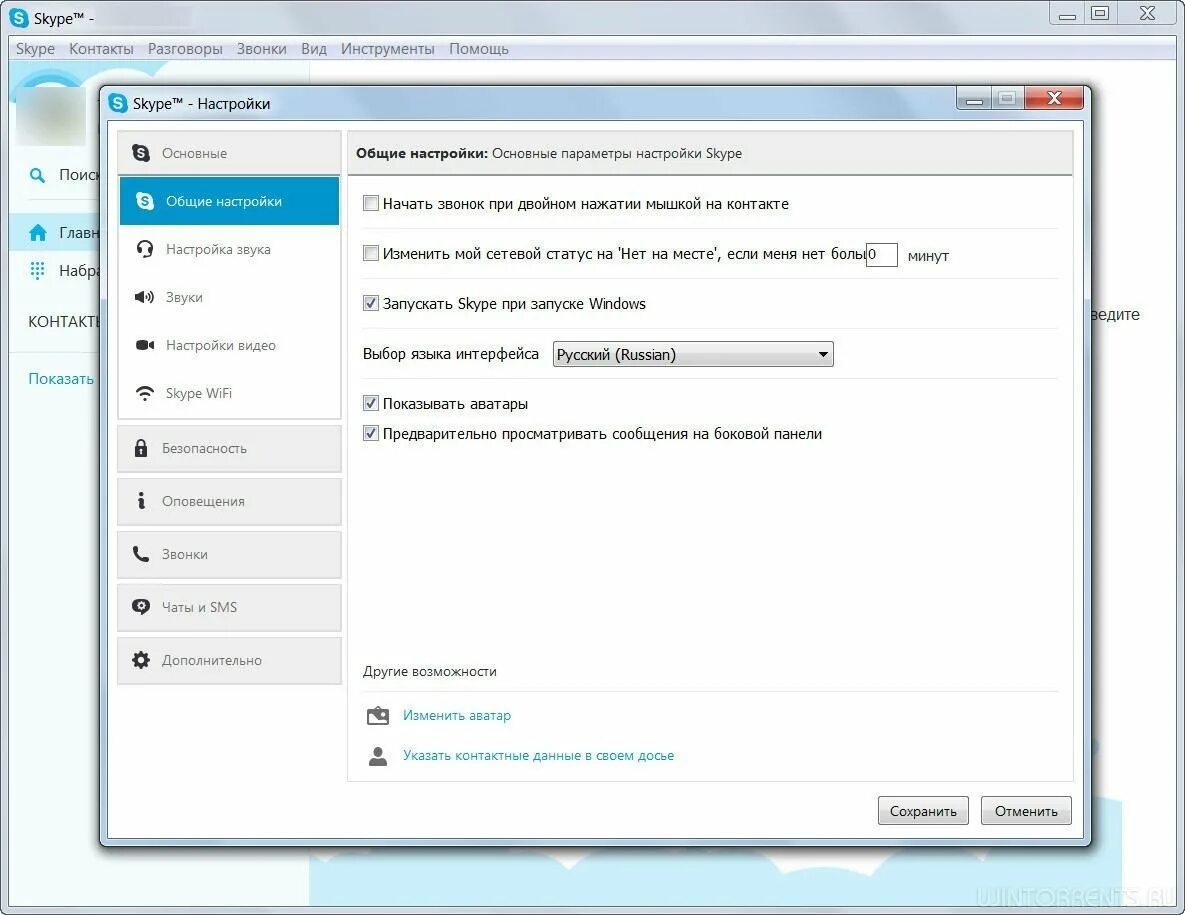The height and width of the screenshot is (915, 1185).
Task: Open the Инструменты menu
Action: pos(388,48)
